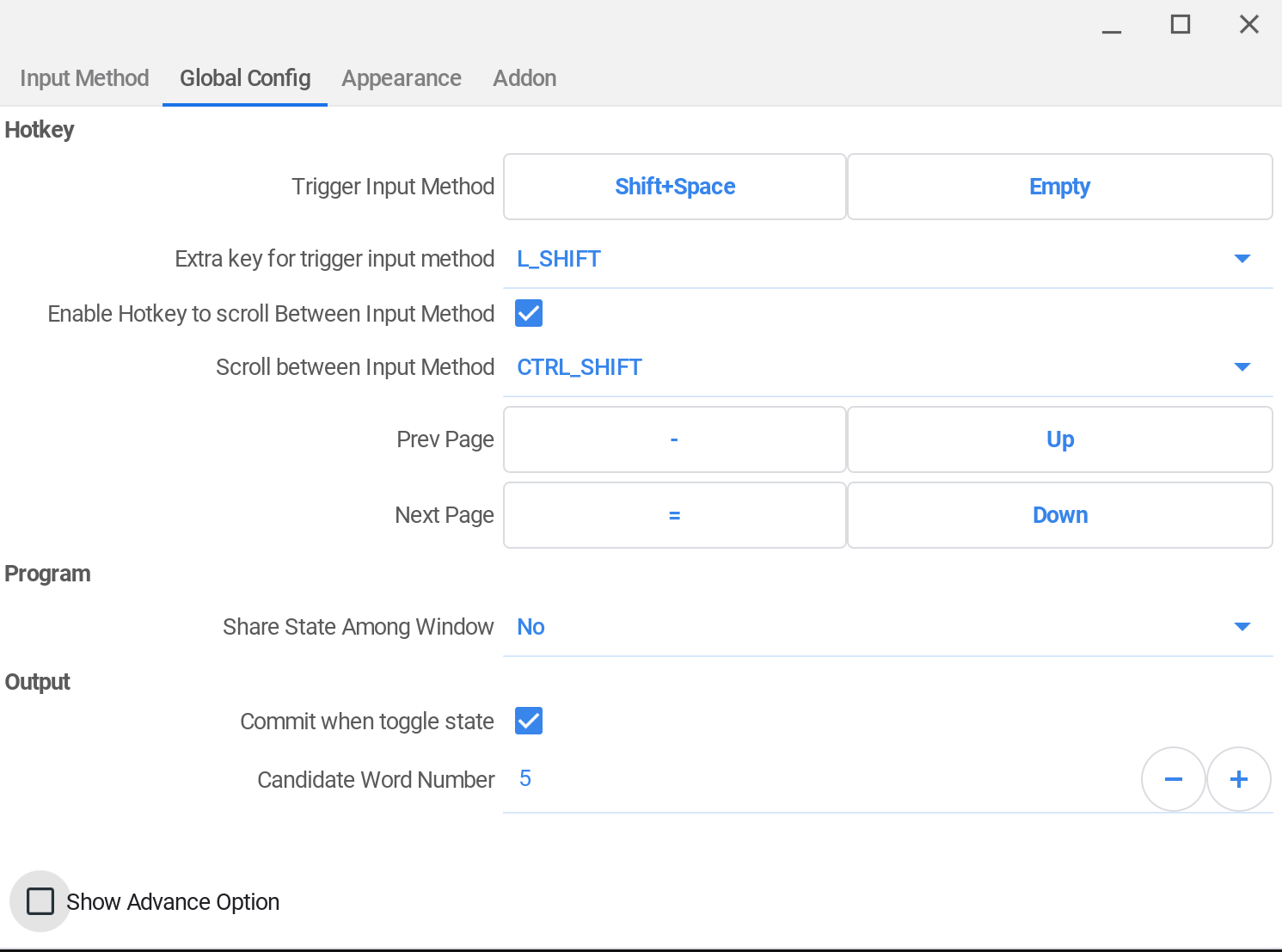Maximize the configuration window
1282x952 pixels.
[x=1181, y=25]
